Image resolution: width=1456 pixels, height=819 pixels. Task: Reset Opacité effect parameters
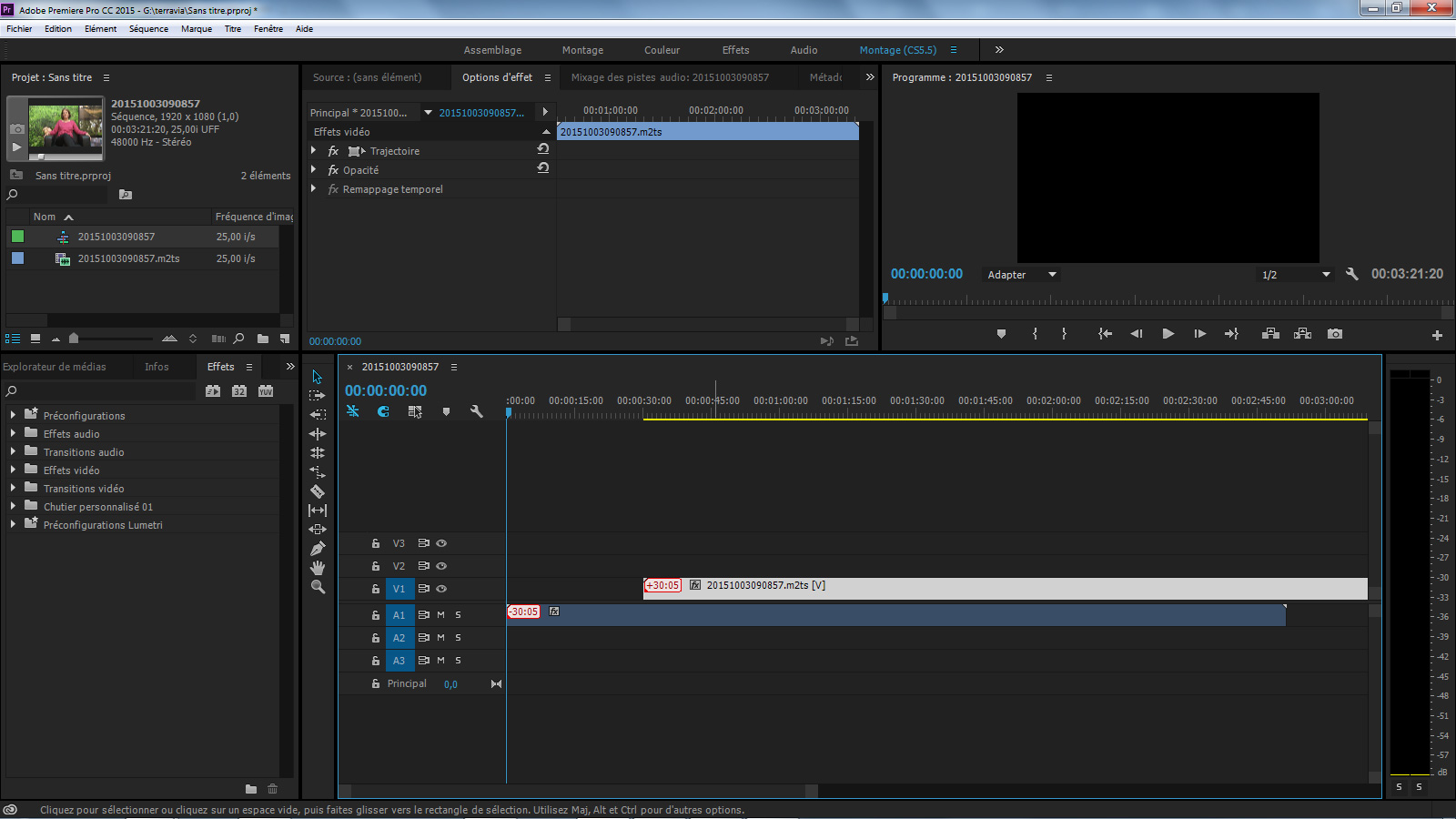tap(543, 167)
